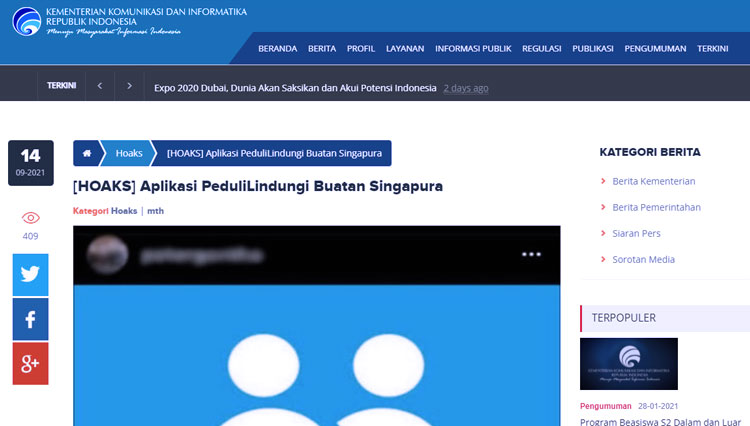Image resolution: width=750 pixels, height=426 pixels.
Task: Open Program Beasiswa S2 article link
Action: (x=660, y=422)
